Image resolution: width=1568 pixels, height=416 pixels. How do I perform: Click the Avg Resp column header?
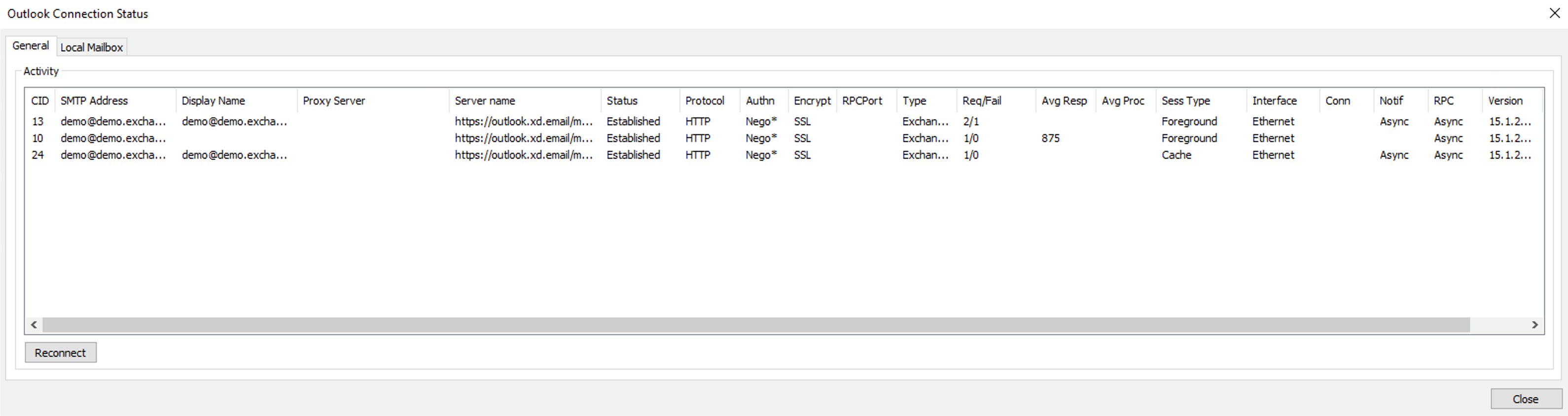click(1064, 101)
